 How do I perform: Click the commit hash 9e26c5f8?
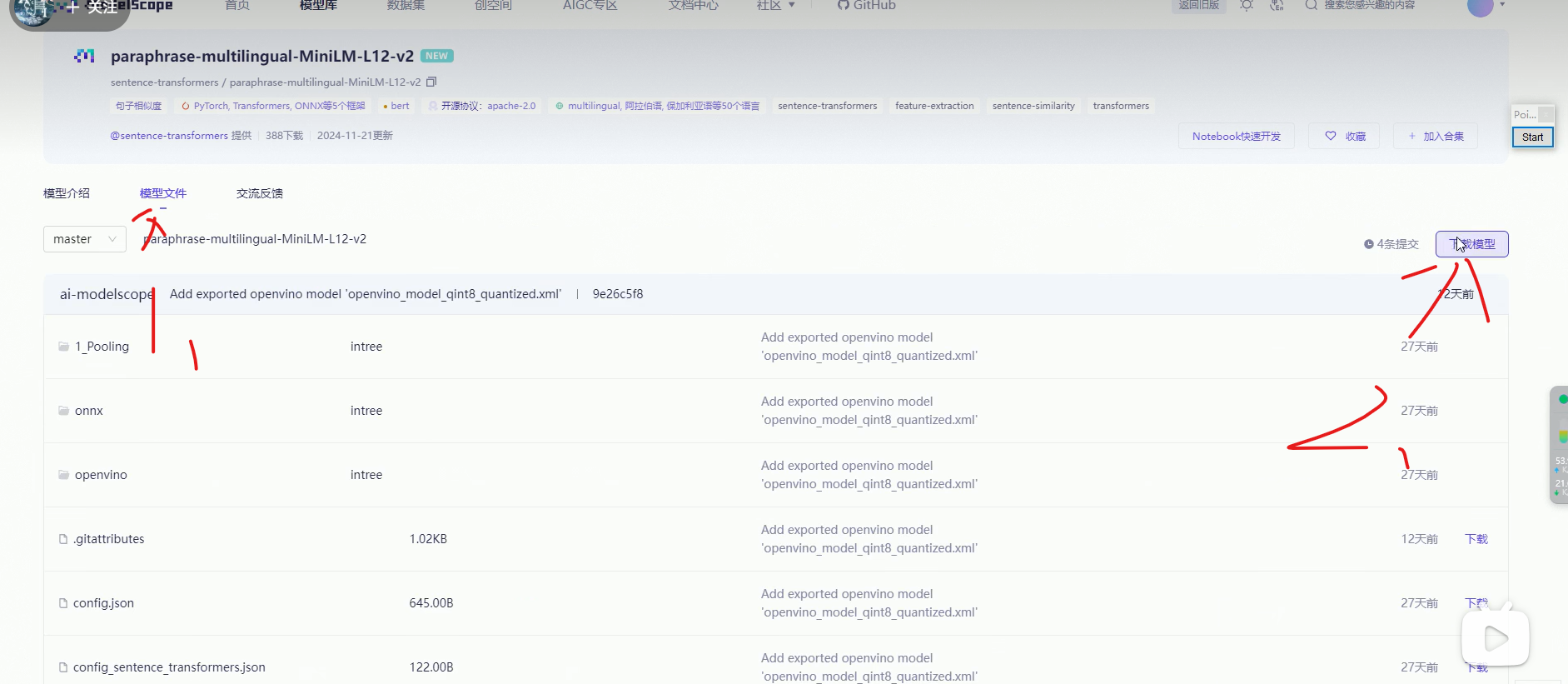pos(618,294)
